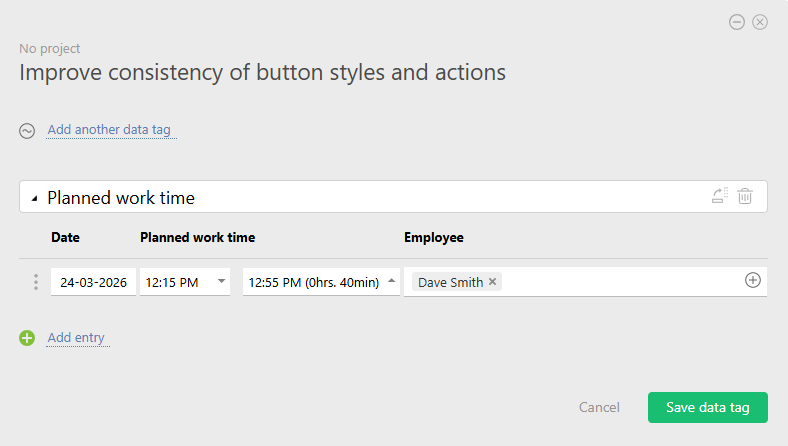788x446 pixels.
Task: Collapse the Planned work time section triangle
Action: (34, 198)
